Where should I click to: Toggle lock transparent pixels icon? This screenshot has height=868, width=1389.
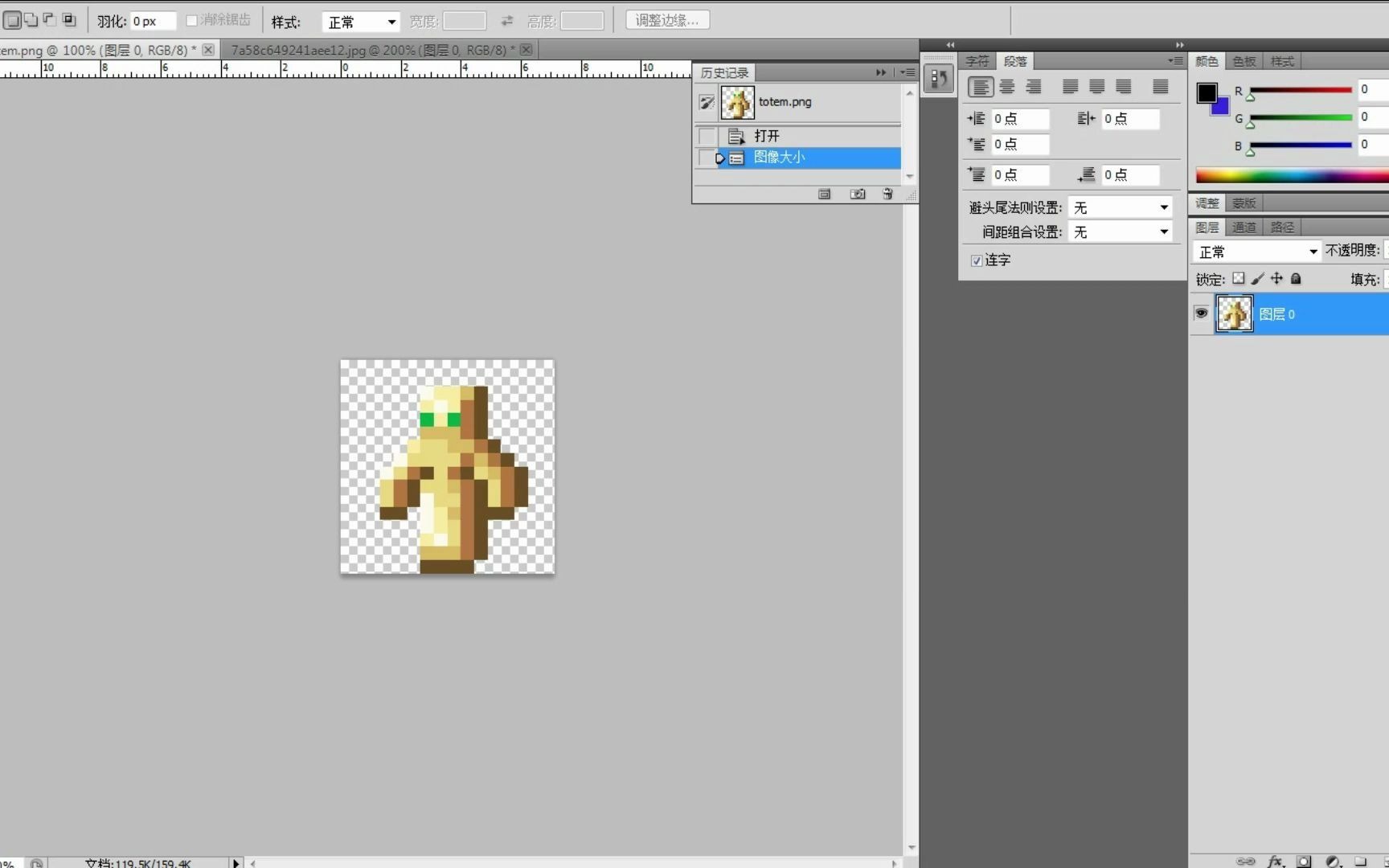(1238, 279)
